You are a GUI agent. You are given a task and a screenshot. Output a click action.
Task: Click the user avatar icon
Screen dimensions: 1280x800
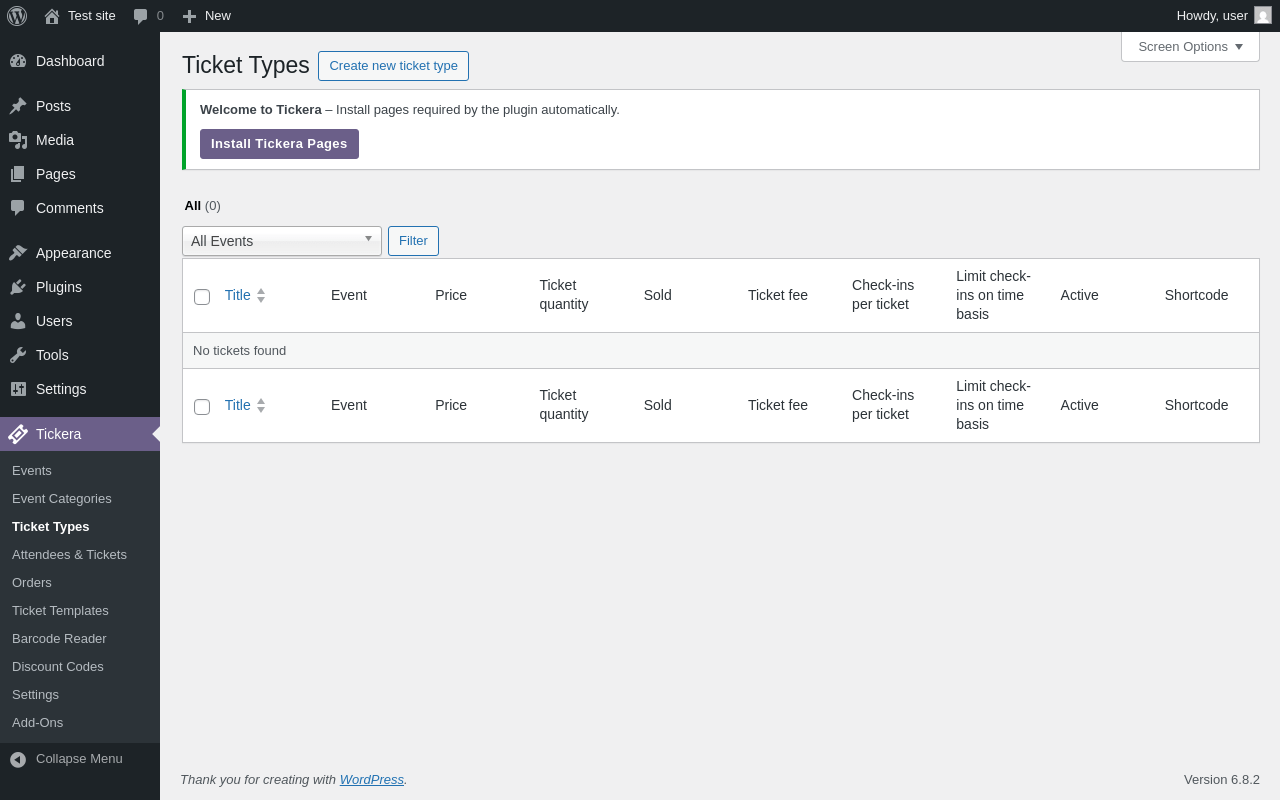[1263, 15]
